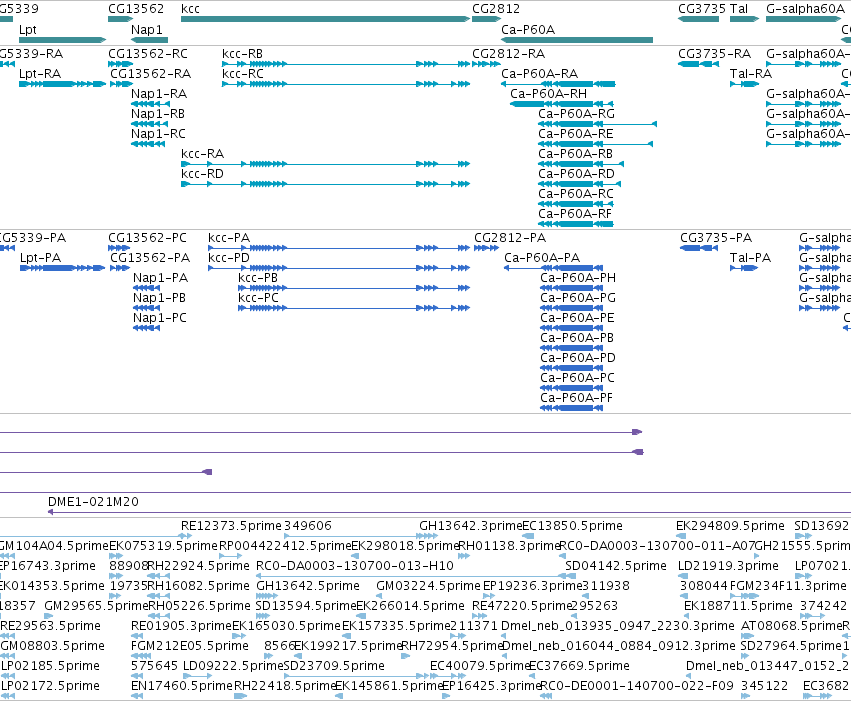Click the Nap1-RA transcript label
Viewport: 851px width, 701px height.
(159, 94)
